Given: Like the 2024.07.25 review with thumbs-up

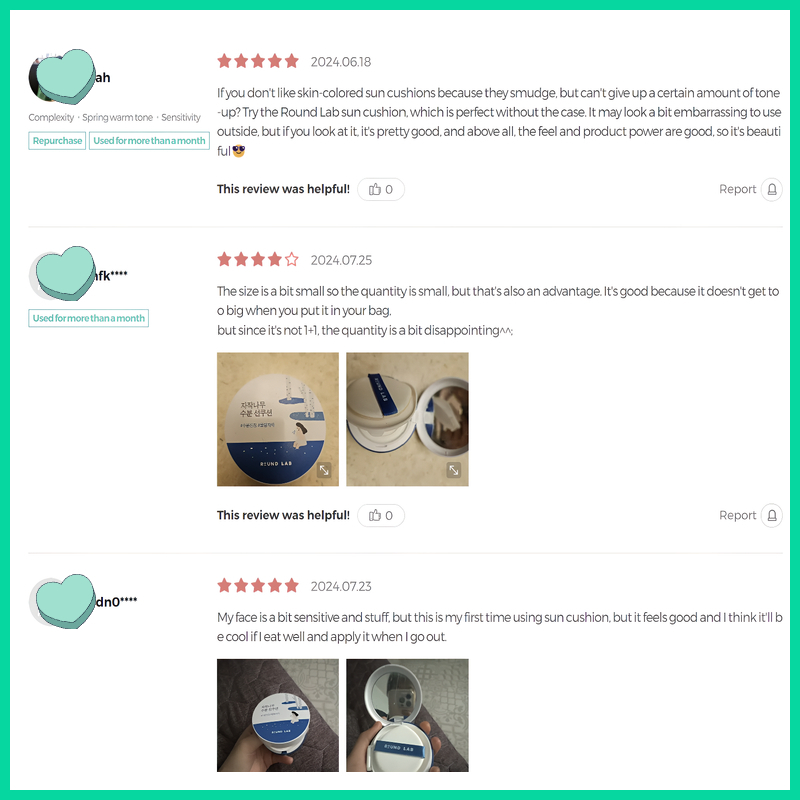Looking at the screenshot, I should point(381,515).
